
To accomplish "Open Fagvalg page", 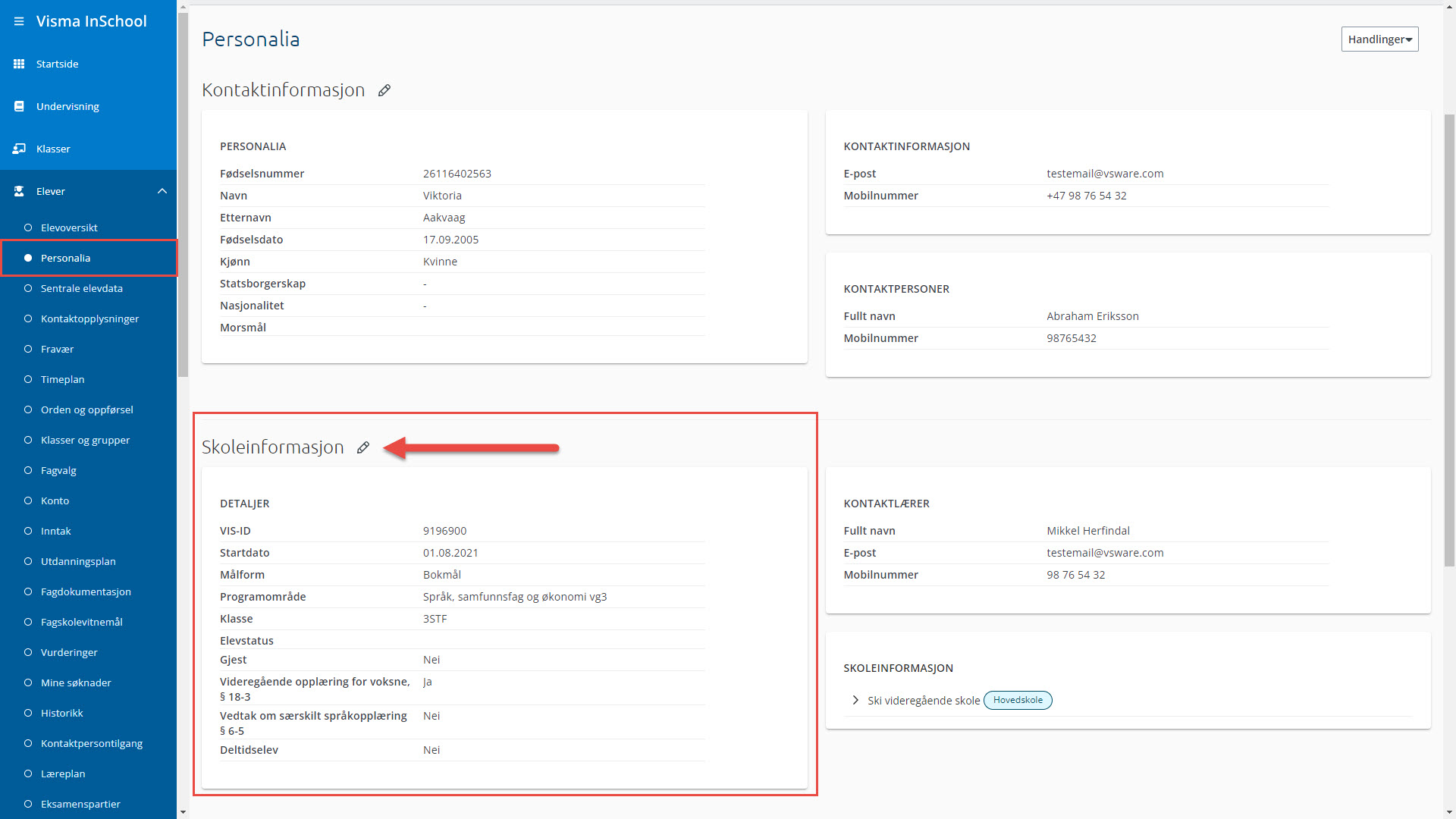I will click(58, 470).
